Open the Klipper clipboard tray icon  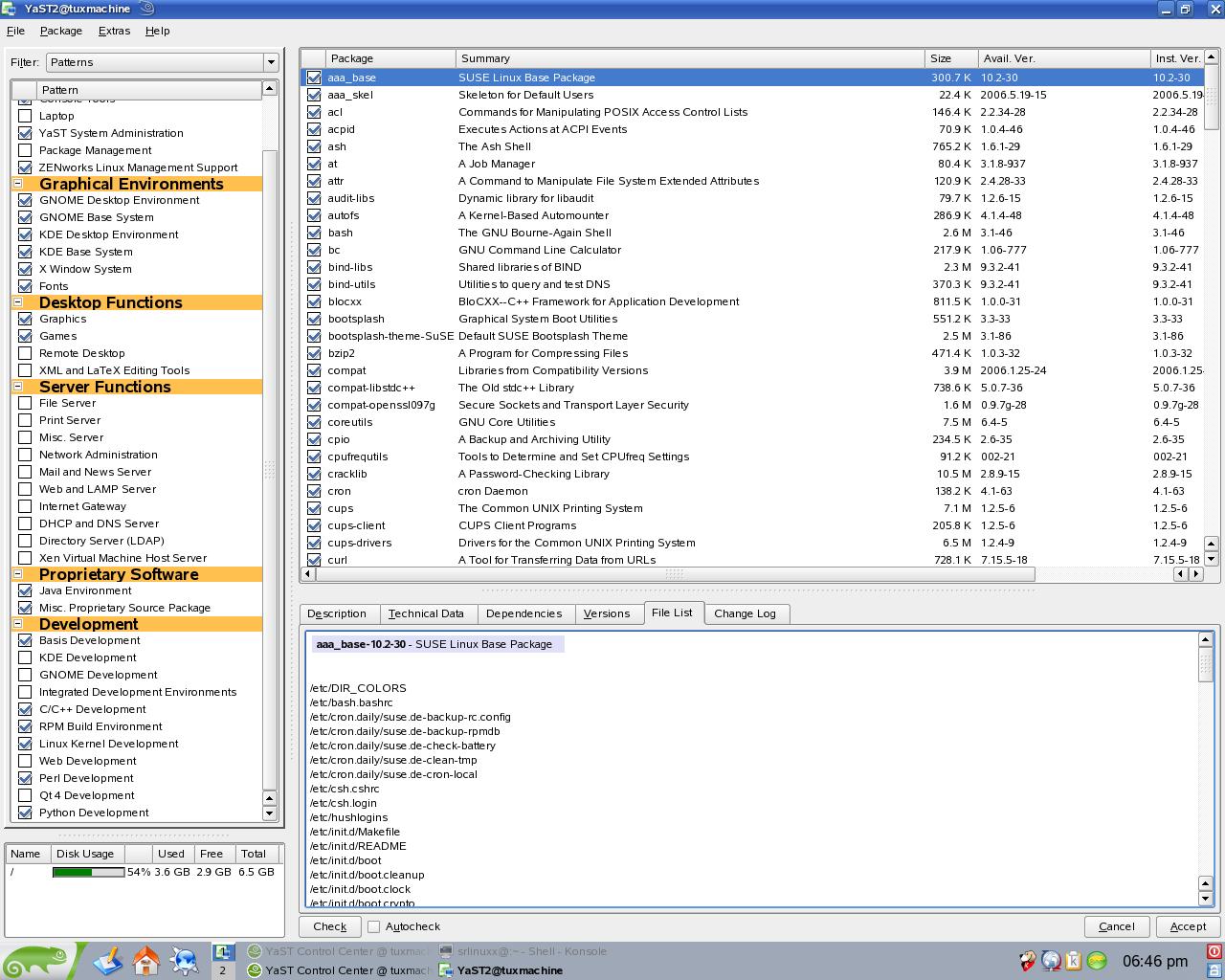point(1073,961)
